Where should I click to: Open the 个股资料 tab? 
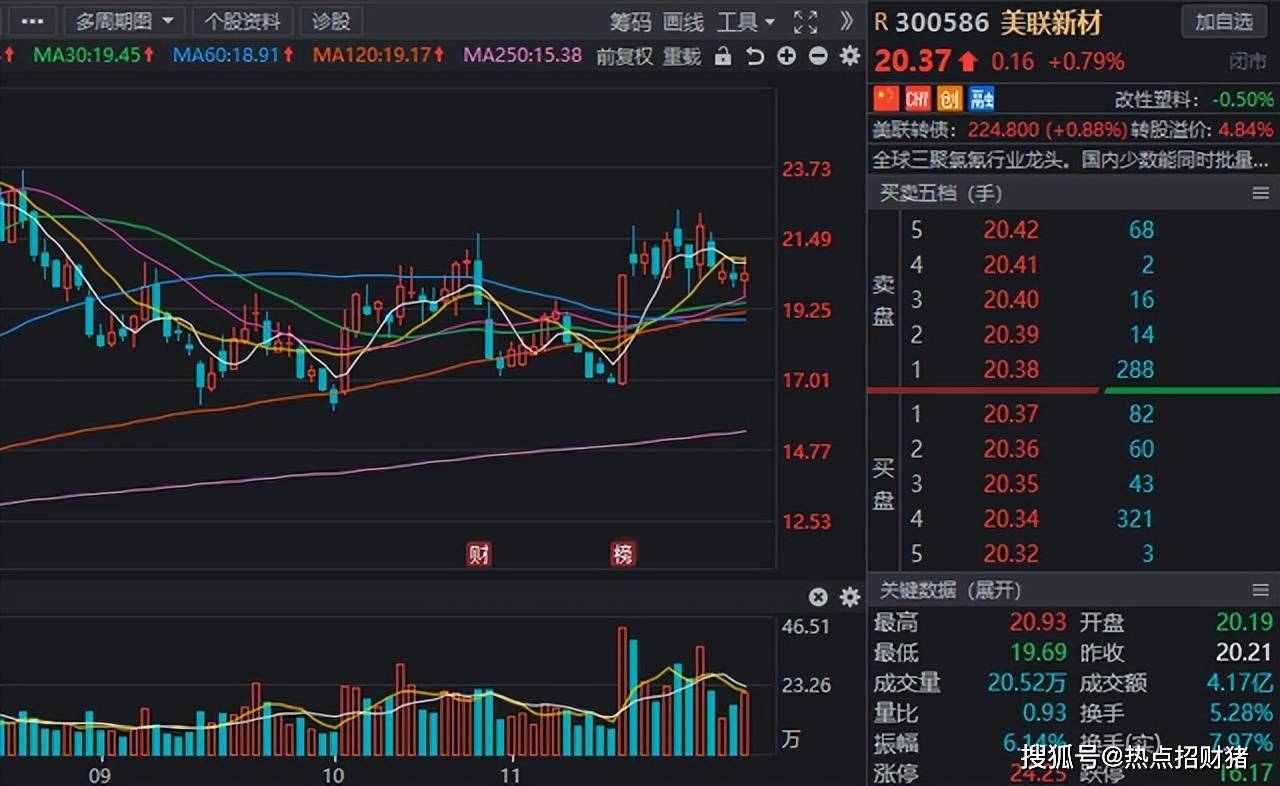[x=243, y=21]
